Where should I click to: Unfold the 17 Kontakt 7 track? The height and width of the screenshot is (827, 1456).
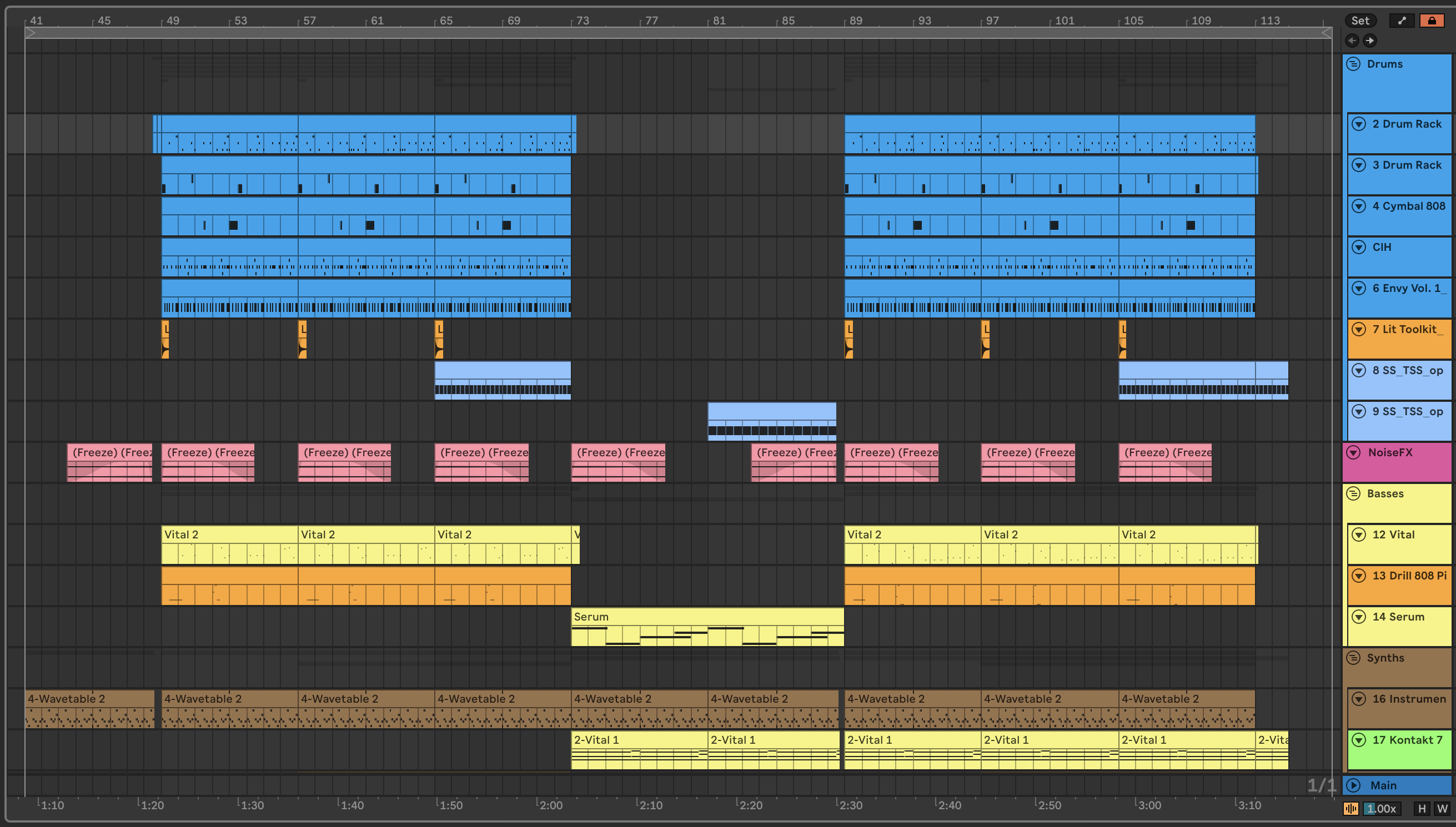1358,739
